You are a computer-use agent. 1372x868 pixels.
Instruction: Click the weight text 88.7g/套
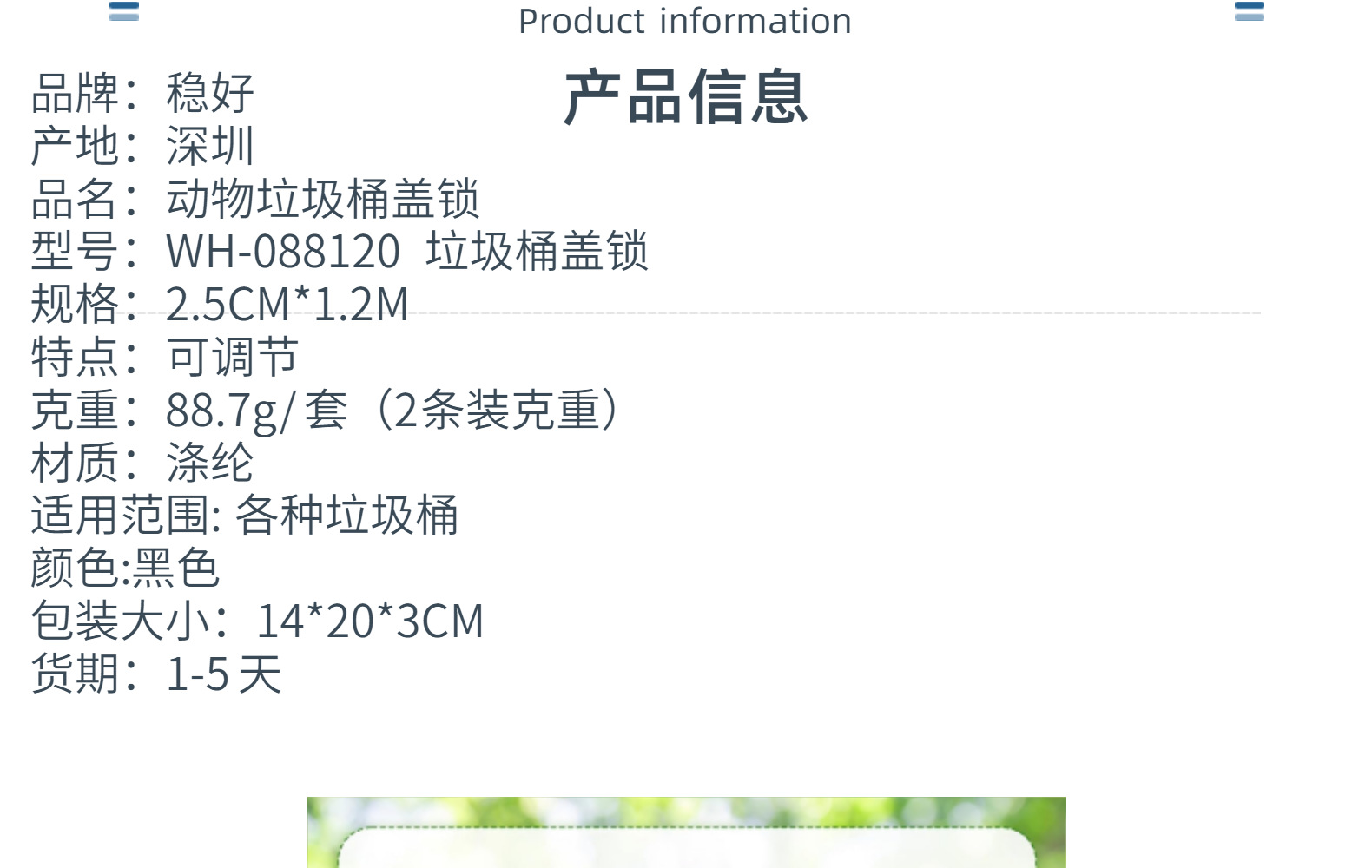(257, 410)
